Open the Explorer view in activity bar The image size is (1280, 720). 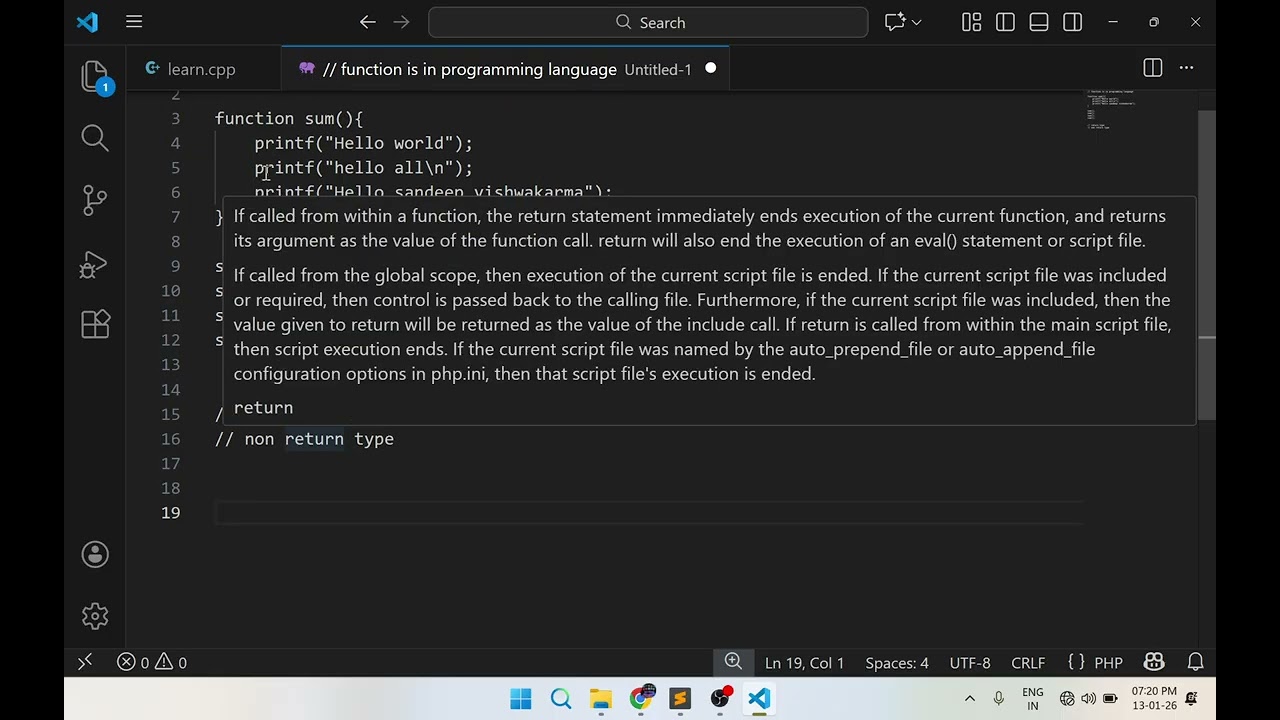95,77
